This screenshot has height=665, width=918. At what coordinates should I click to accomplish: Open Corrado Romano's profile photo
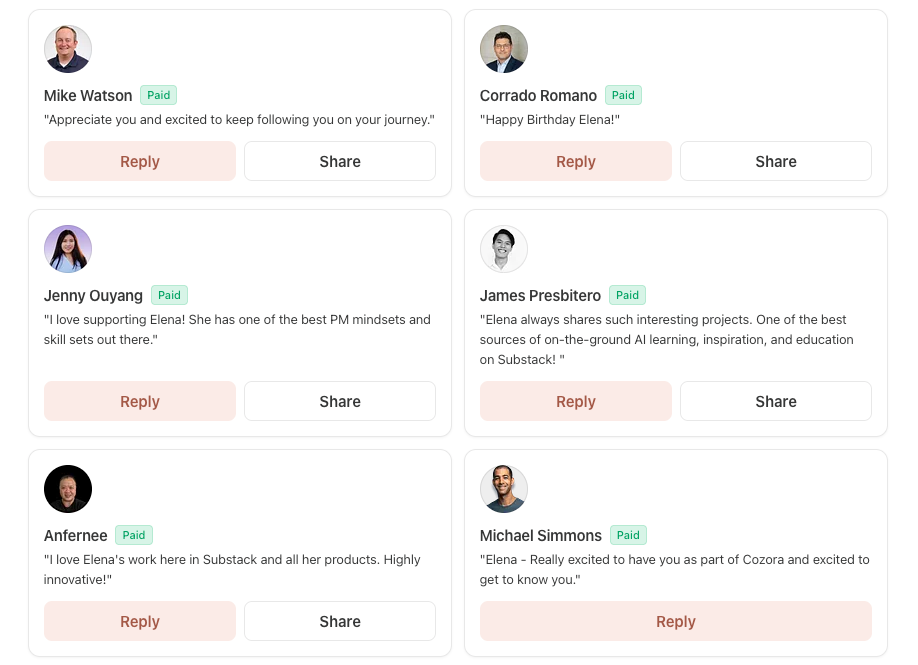pos(503,49)
